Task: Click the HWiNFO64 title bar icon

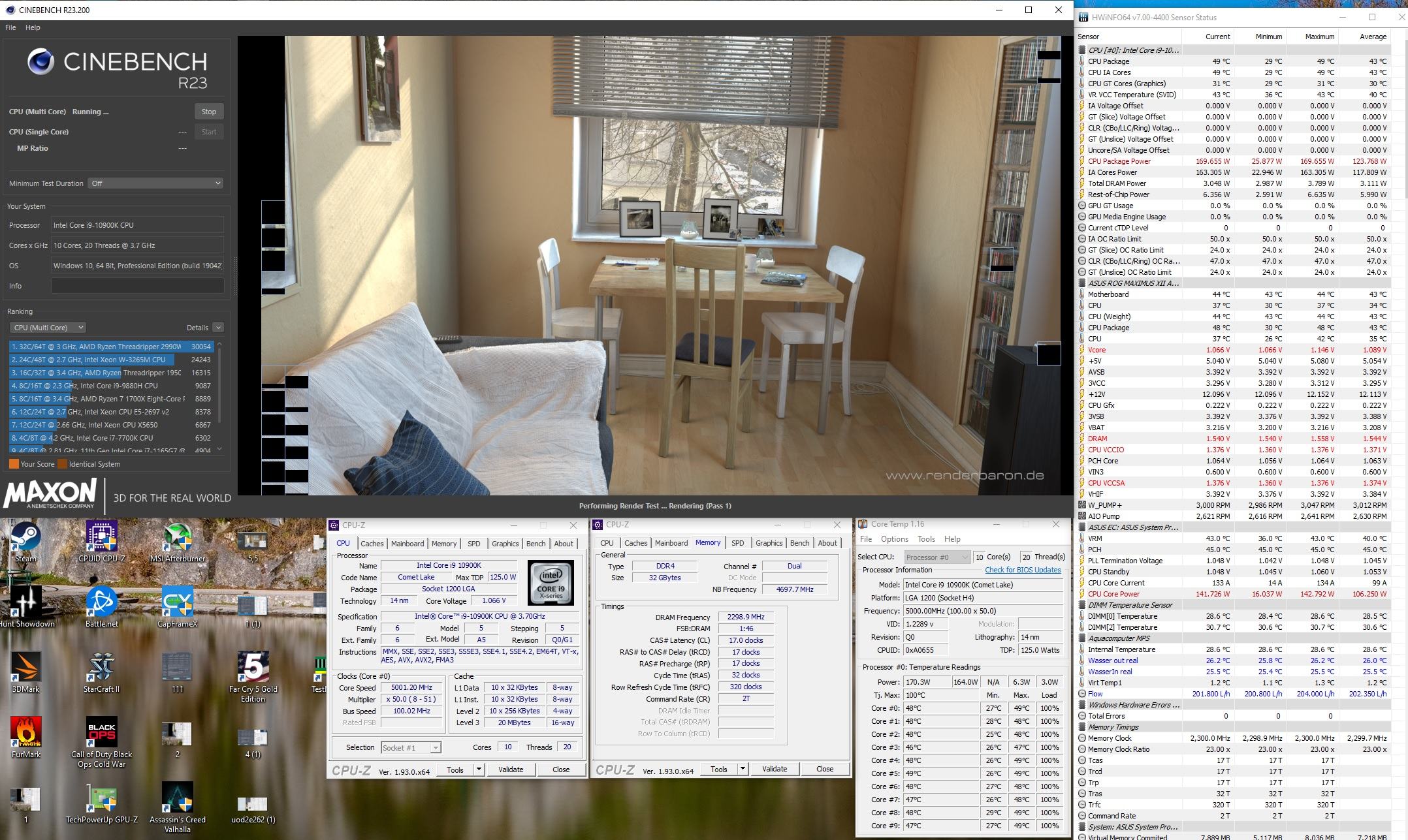Action: [1085, 18]
